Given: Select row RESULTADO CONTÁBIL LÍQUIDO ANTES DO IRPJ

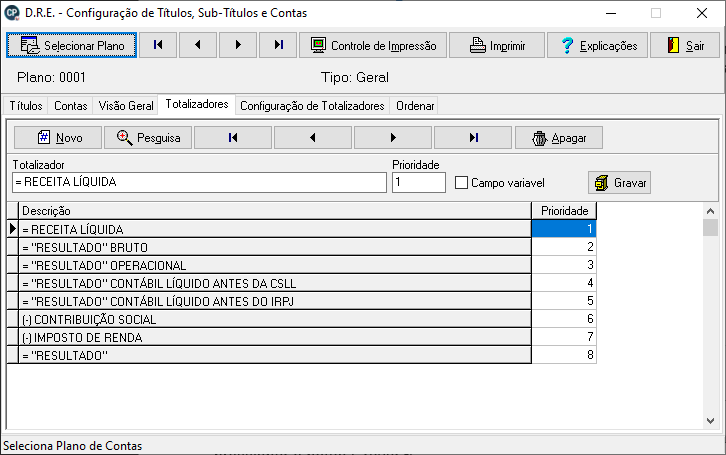Looking at the screenshot, I should [x=275, y=301].
